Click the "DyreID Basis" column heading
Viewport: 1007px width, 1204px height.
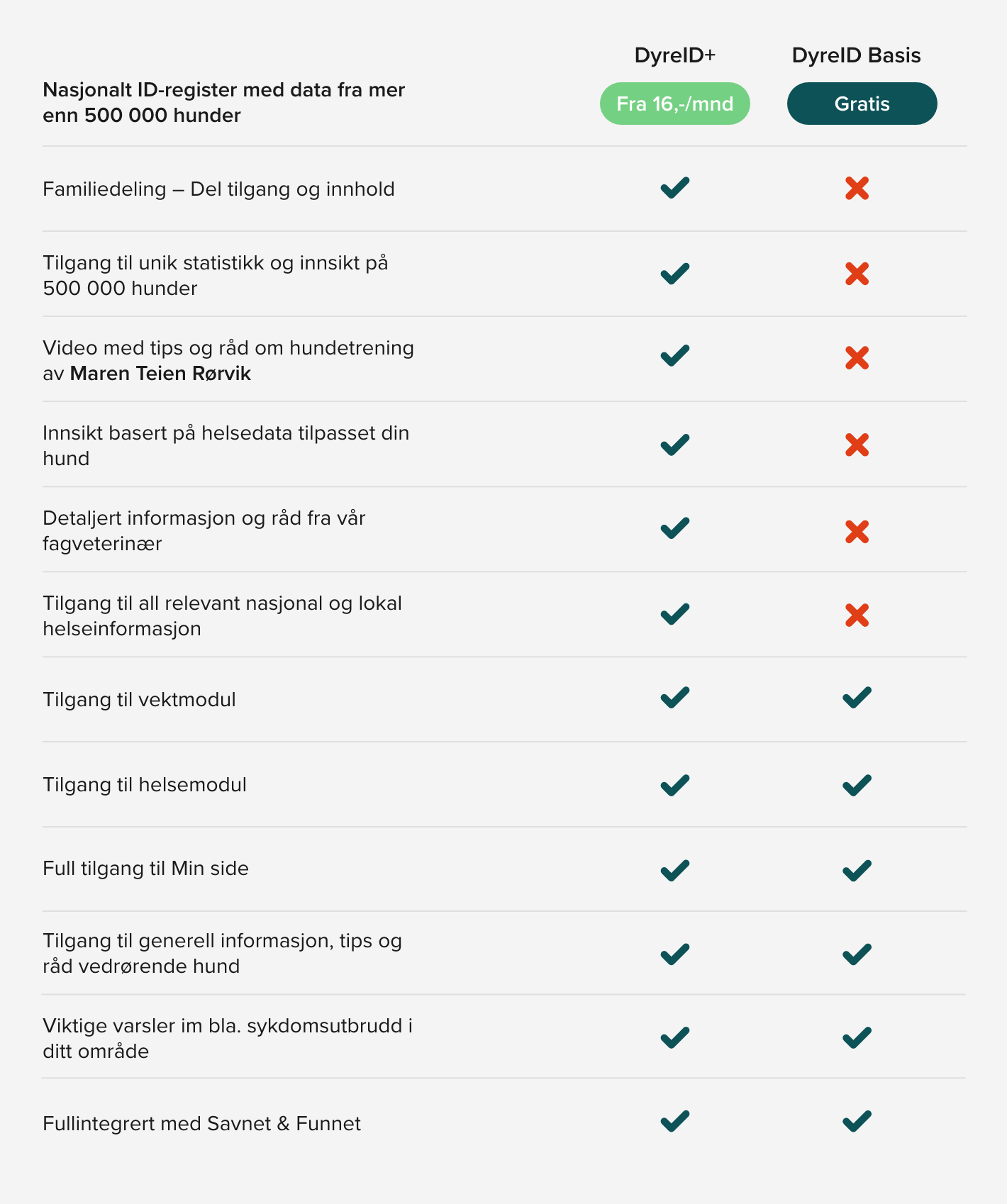coord(856,55)
